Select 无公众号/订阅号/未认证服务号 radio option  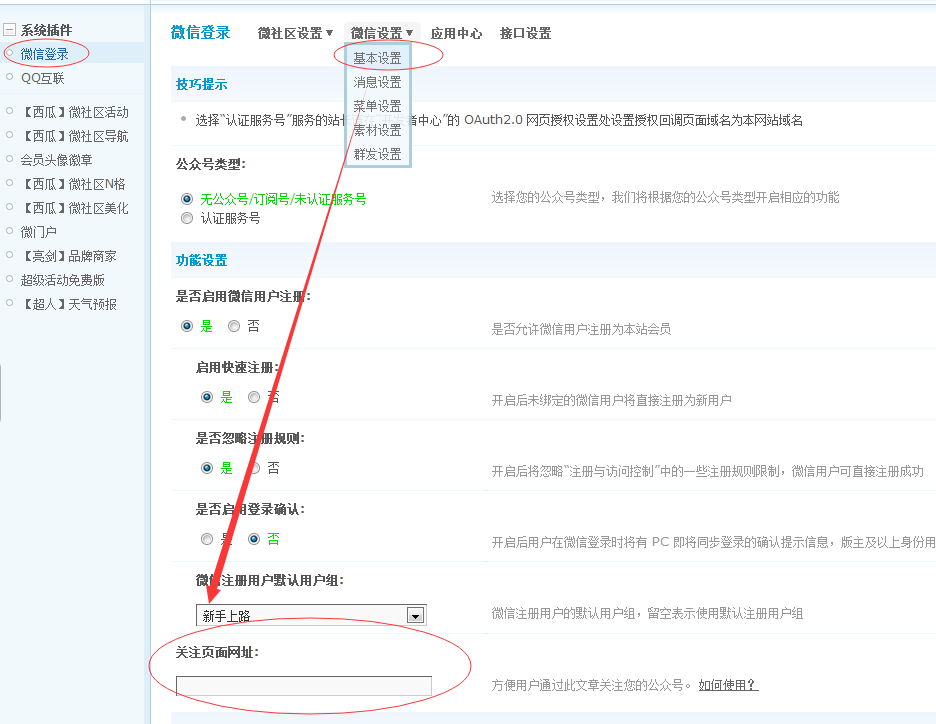click(x=187, y=199)
